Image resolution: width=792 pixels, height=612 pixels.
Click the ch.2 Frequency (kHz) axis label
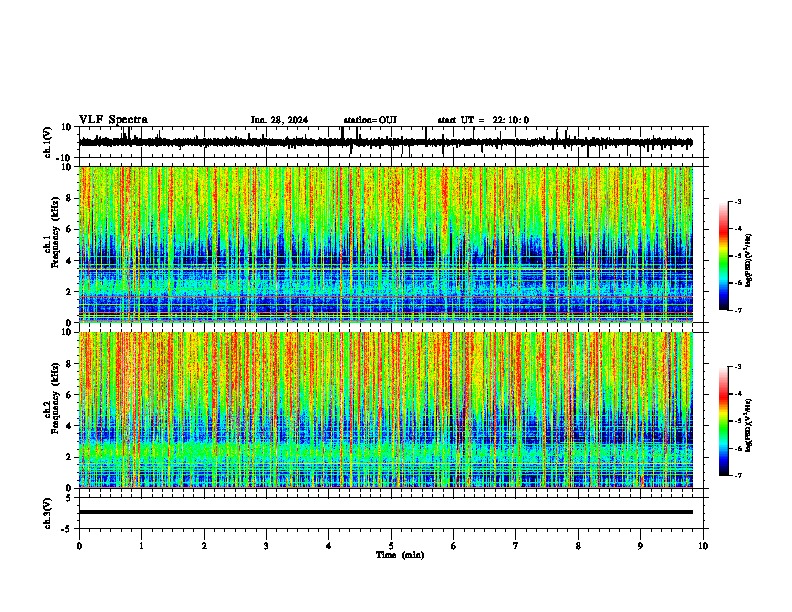pos(56,398)
